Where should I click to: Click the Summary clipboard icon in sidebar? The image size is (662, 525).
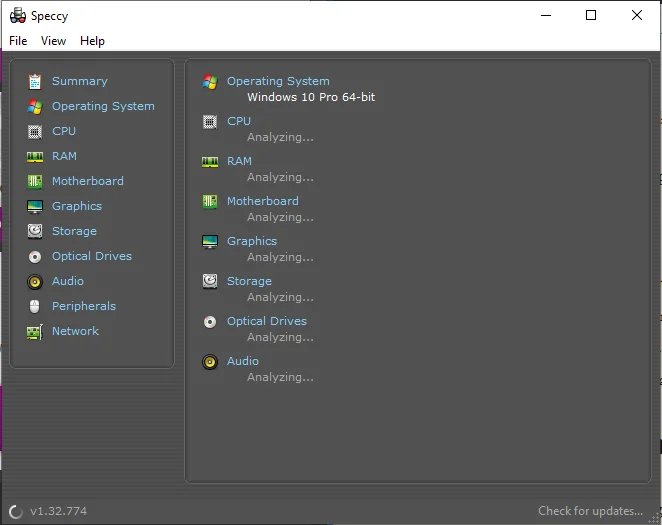[35, 81]
